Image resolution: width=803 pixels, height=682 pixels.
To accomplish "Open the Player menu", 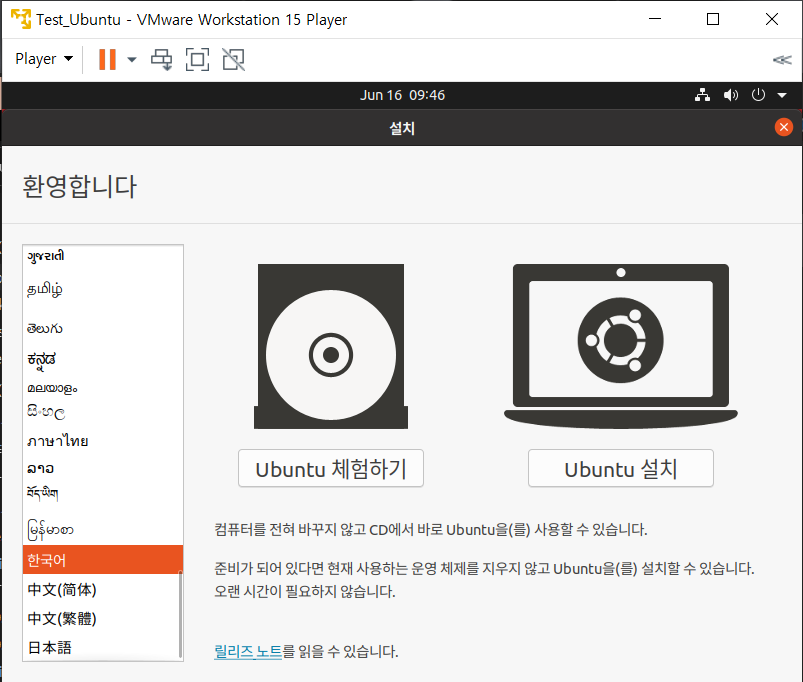I will pyautogui.click(x=44, y=59).
